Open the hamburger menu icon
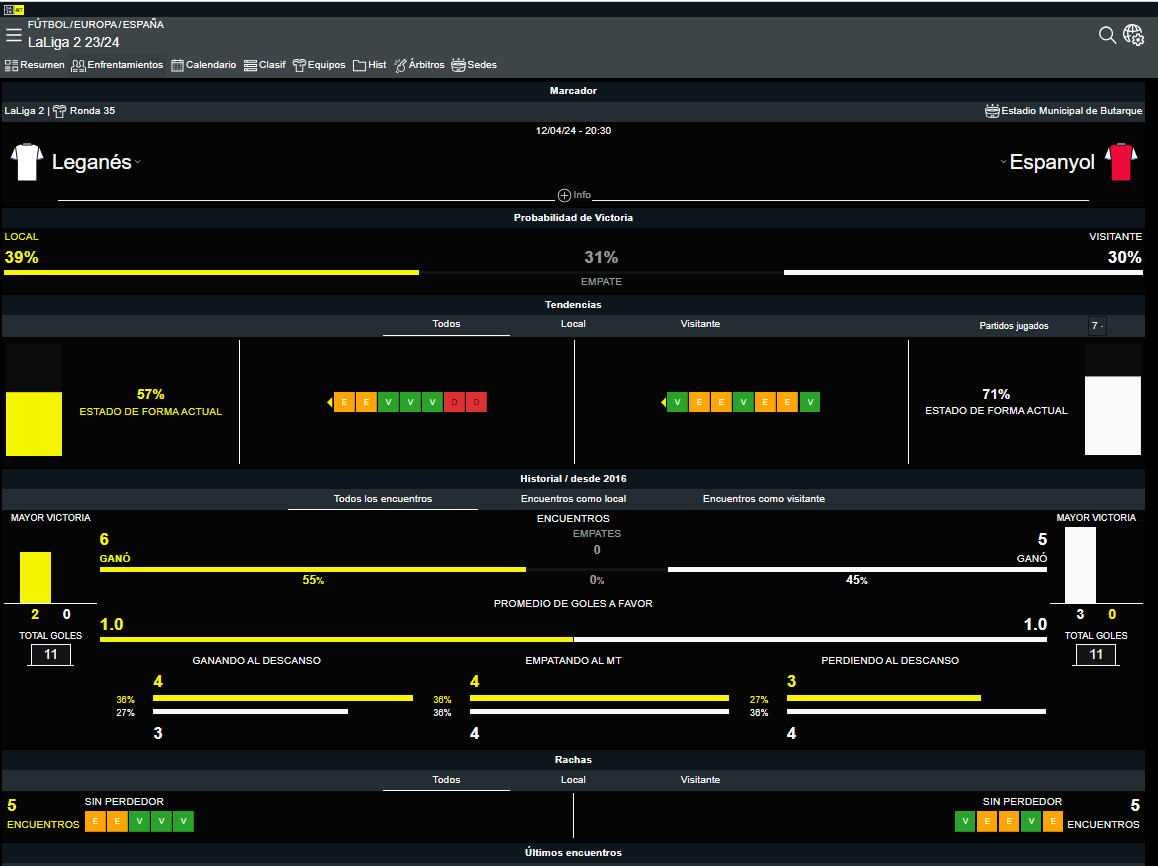This screenshot has width=1158, height=866. (13, 35)
